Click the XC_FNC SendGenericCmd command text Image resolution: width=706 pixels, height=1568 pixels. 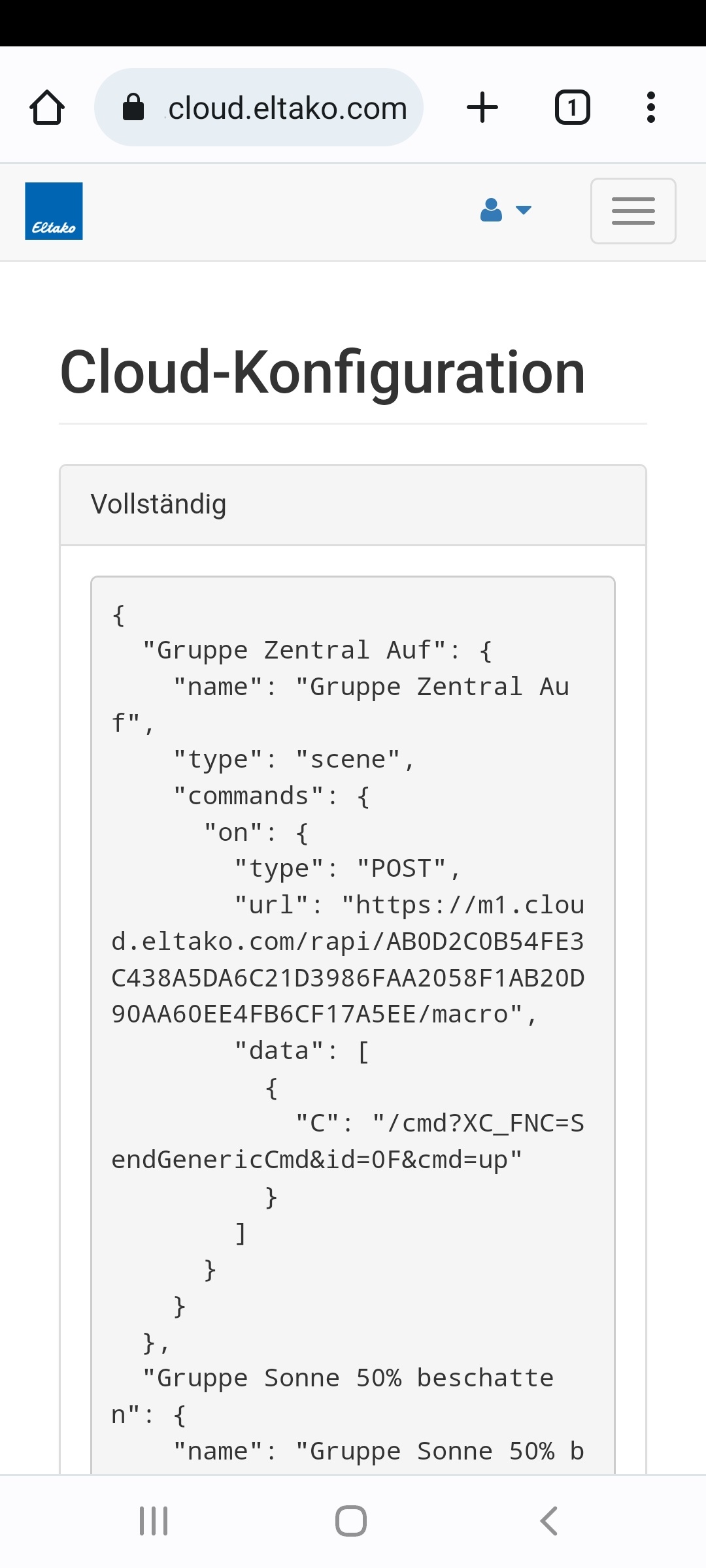348,1142
